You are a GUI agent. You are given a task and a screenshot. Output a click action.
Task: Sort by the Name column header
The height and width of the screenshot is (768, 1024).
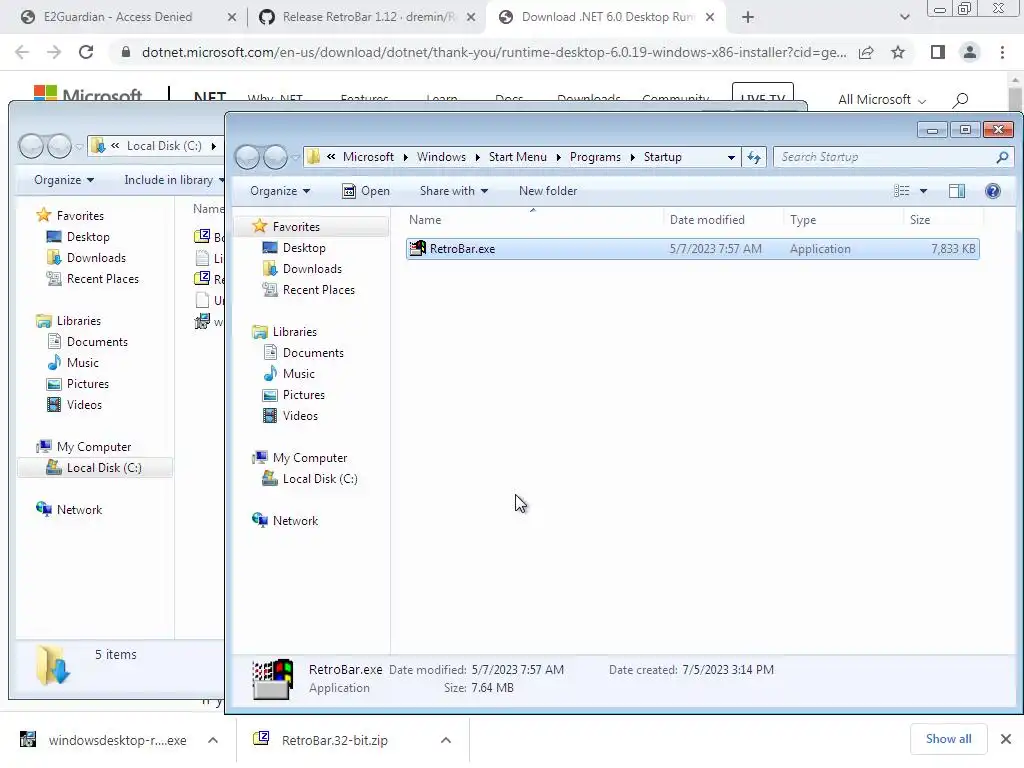click(425, 220)
